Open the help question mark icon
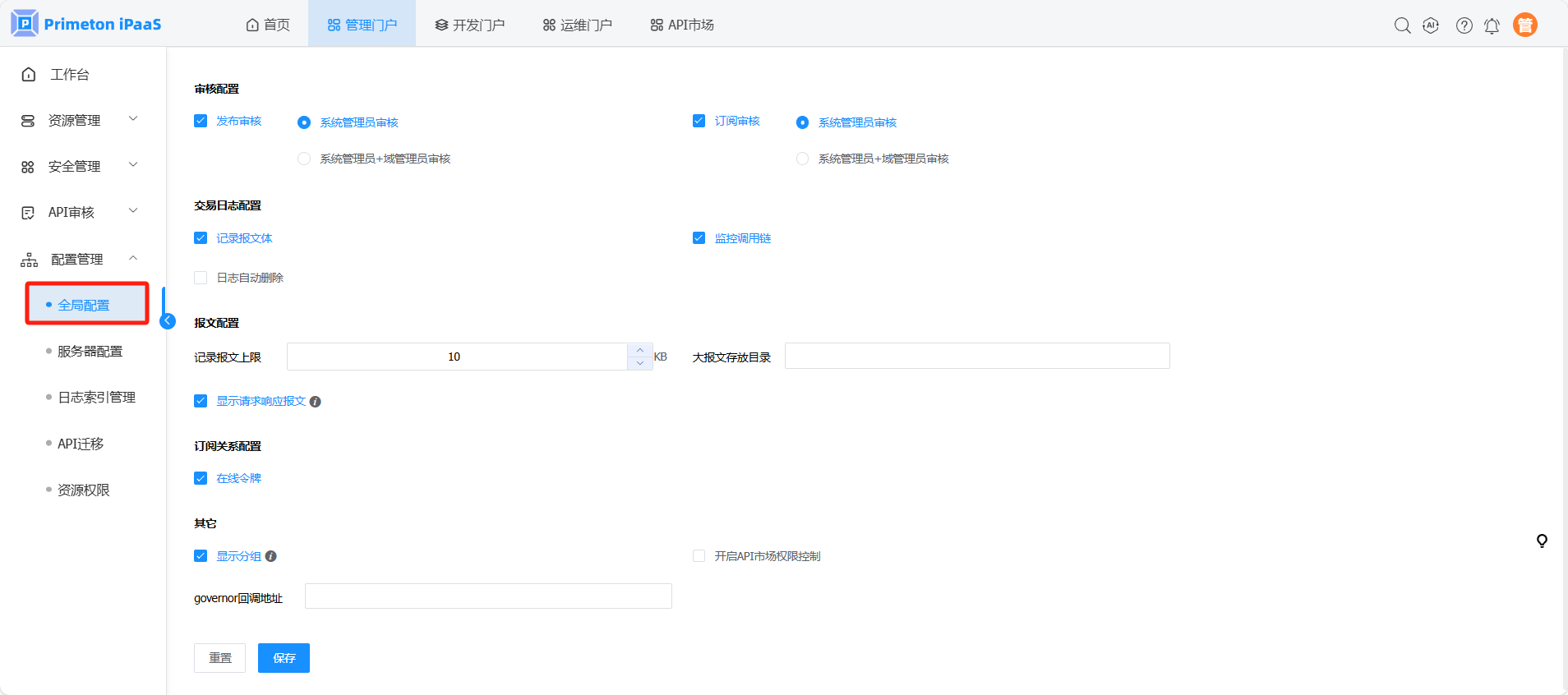 click(x=1464, y=25)
